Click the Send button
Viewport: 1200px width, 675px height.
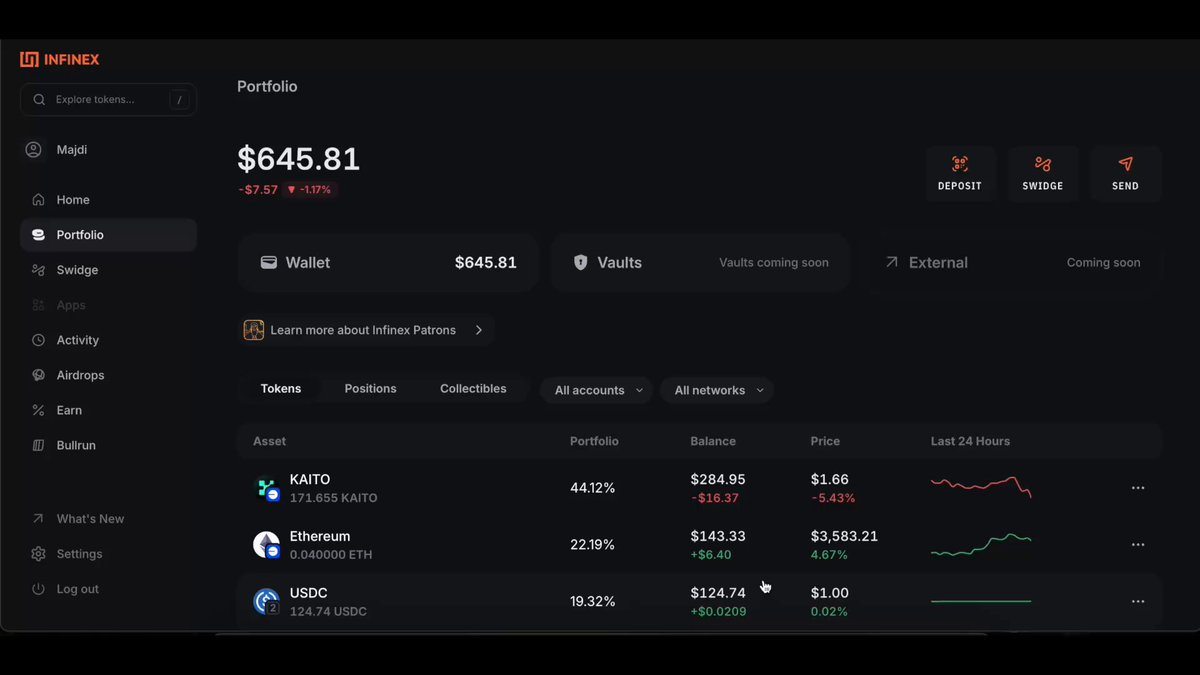click(x=1126, y=174)
